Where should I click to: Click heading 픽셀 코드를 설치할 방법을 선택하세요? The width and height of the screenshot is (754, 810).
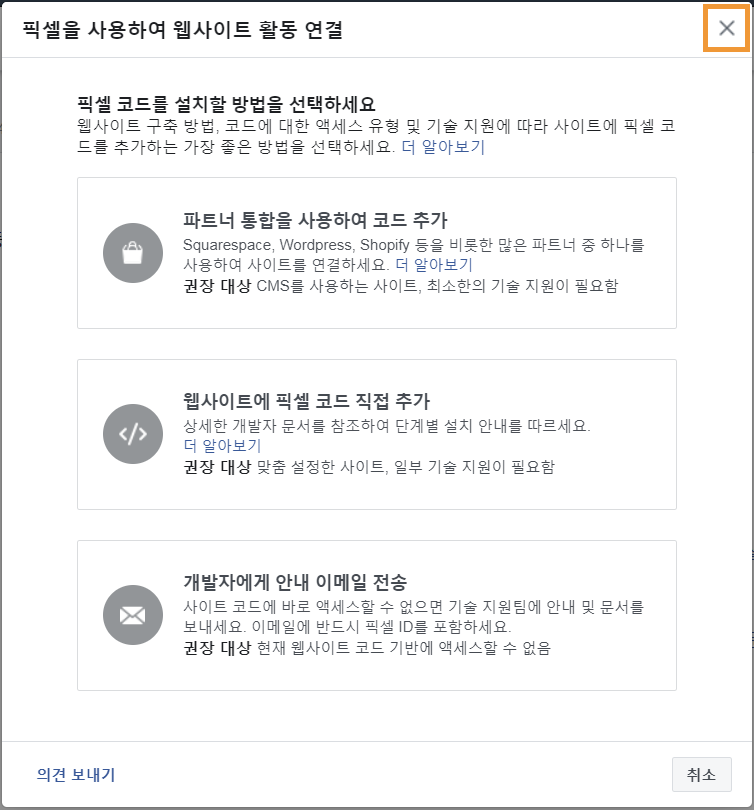click(226, 104)
